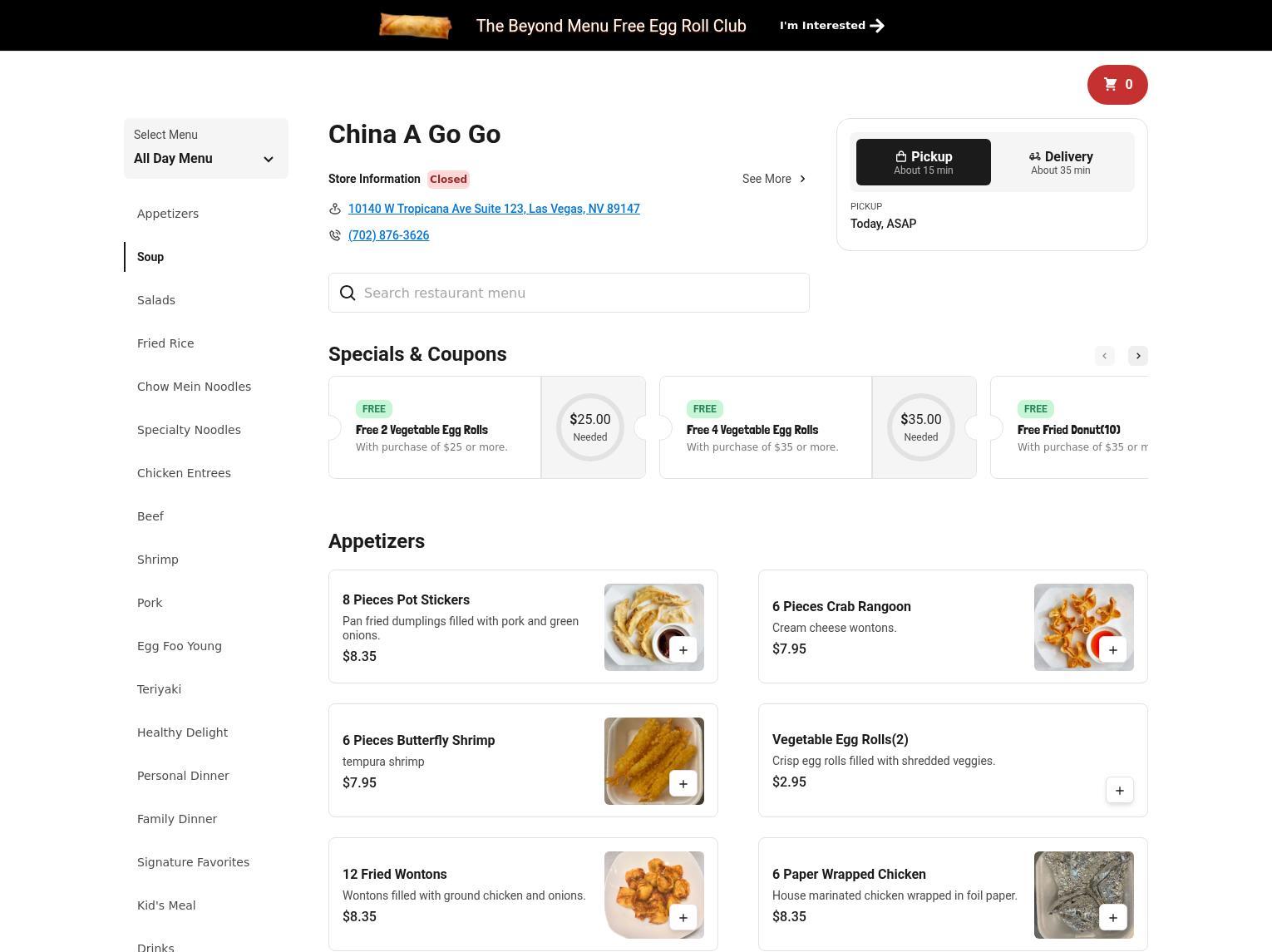Jump to Shrimp section
The height and width of the screenshot is (952, 1272).
pyautogui.click(x=158, y=560)
